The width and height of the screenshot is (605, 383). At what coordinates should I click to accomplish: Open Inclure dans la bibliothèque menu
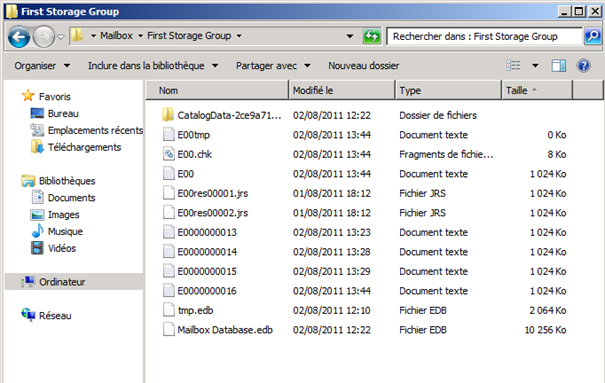pos(153,66)
